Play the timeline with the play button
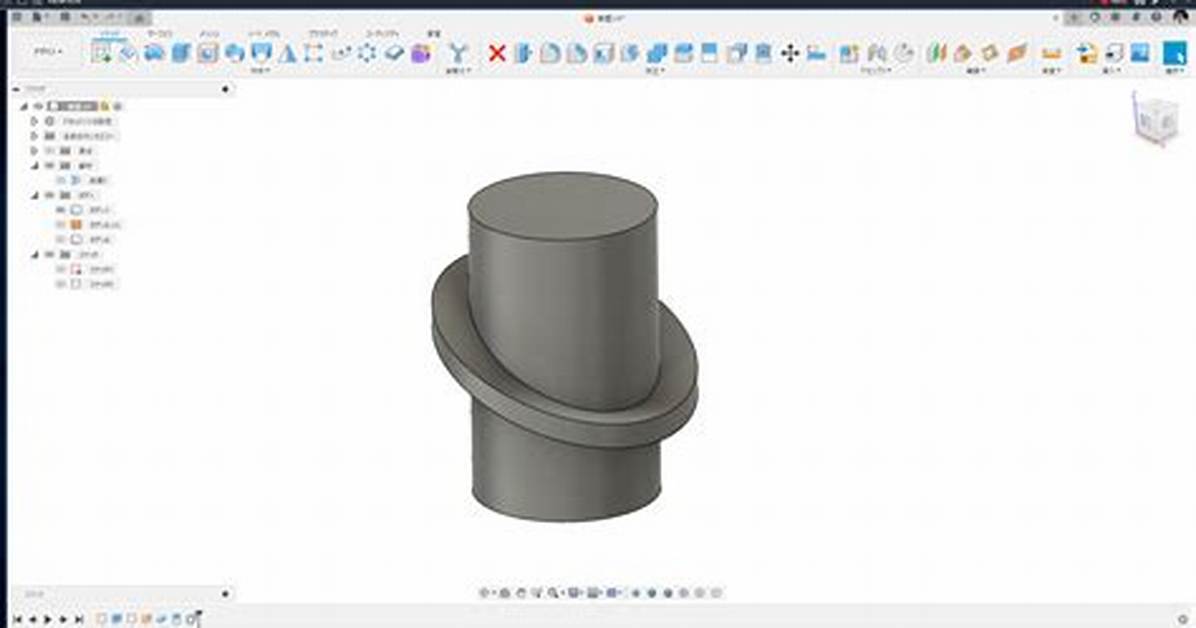1196x628 pixels. click(x=47, y=620)
